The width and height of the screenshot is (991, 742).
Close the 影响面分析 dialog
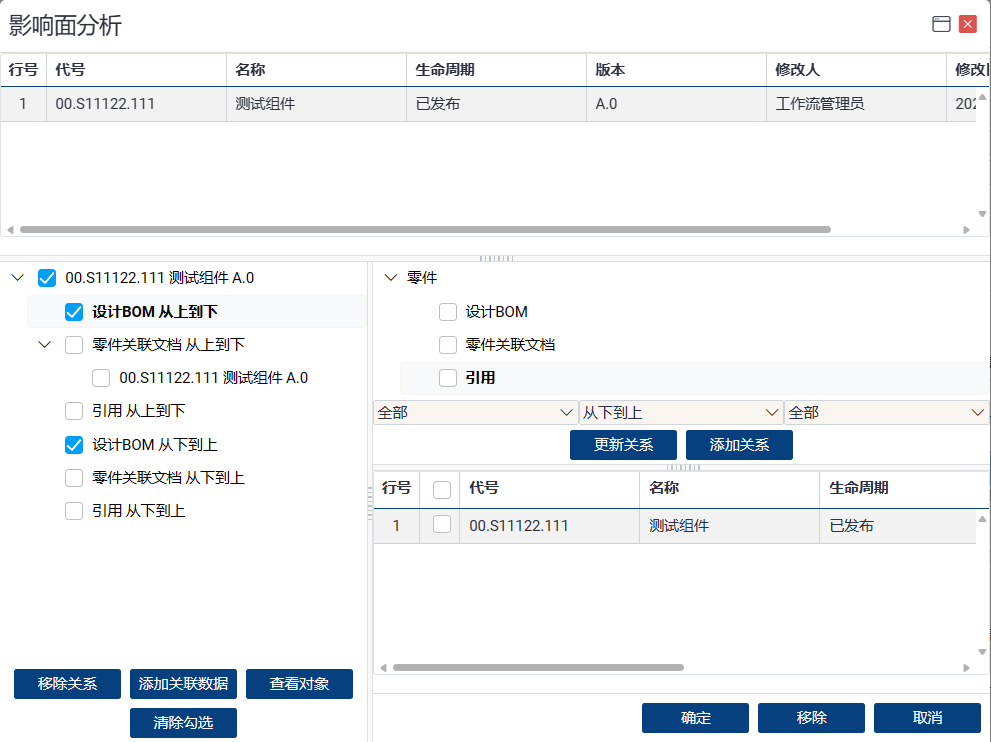967,25
